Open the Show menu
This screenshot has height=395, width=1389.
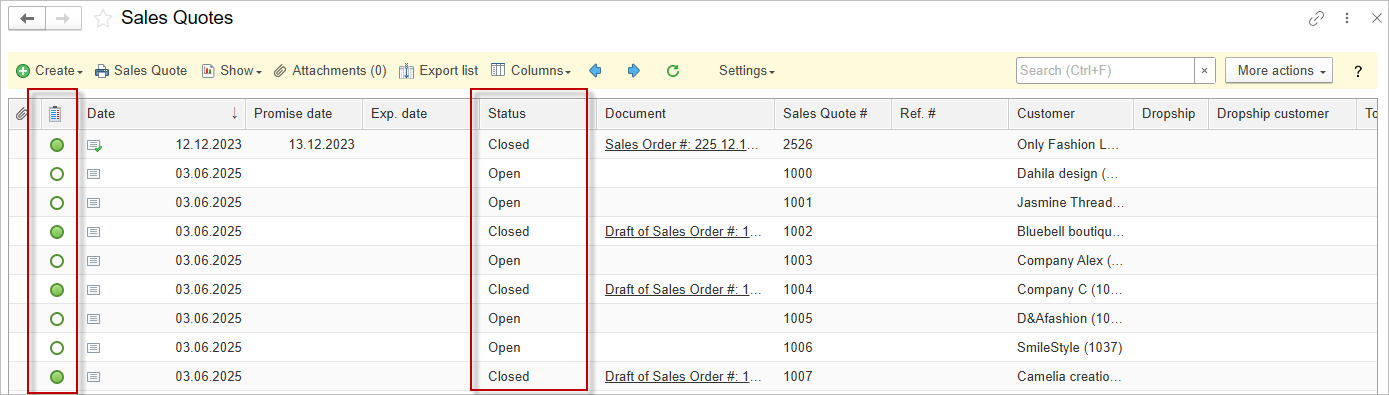pos(231,71)
